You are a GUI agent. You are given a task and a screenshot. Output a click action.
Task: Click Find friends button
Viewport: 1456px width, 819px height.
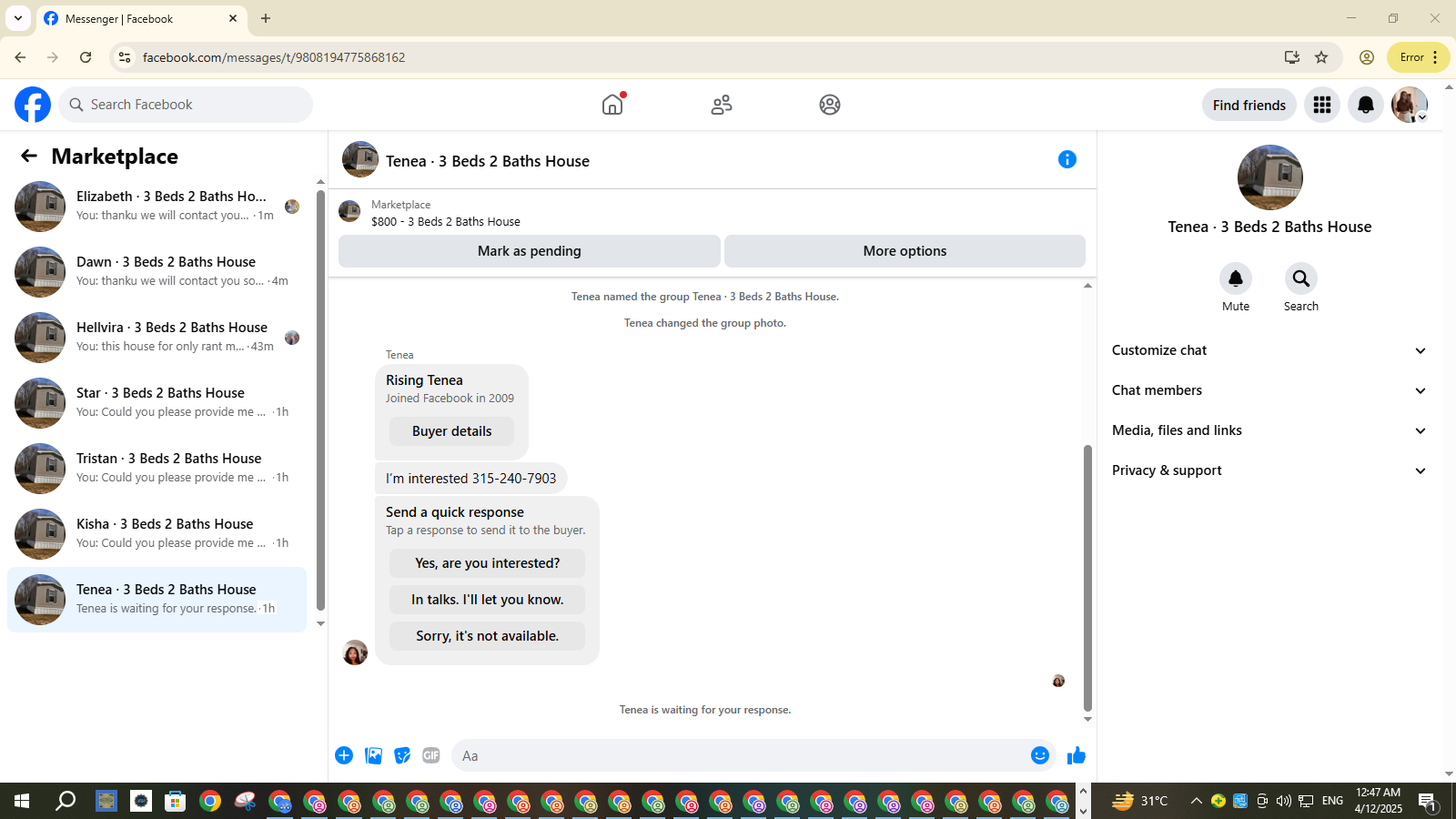1249,105
